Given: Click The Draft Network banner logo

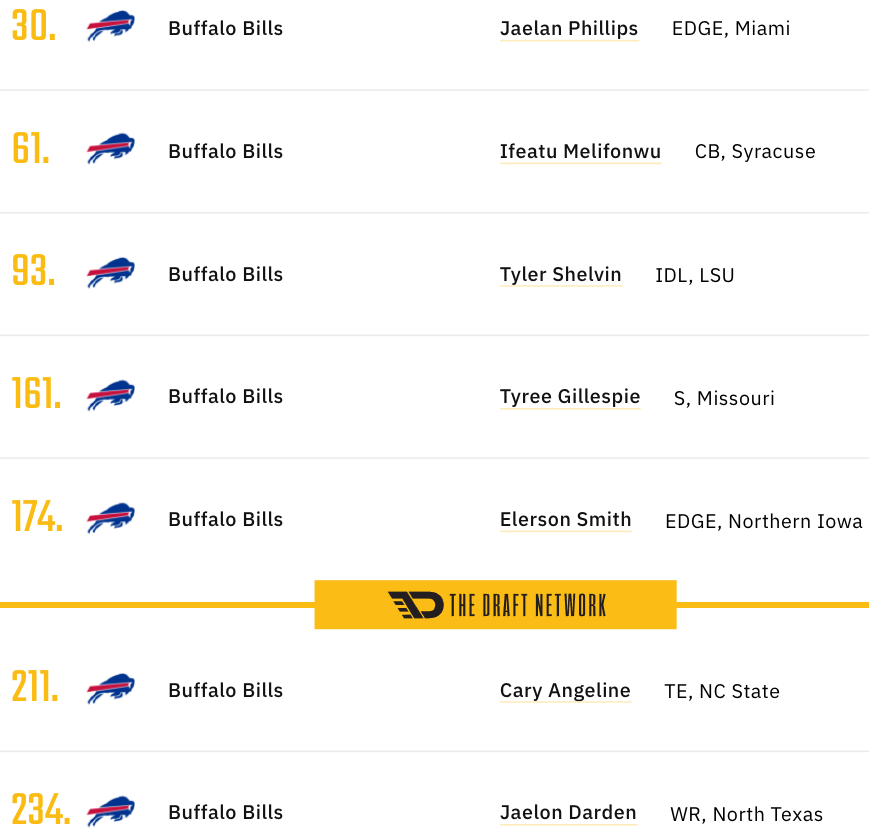Looking at the screenshot, I should [x=495, y=605].
